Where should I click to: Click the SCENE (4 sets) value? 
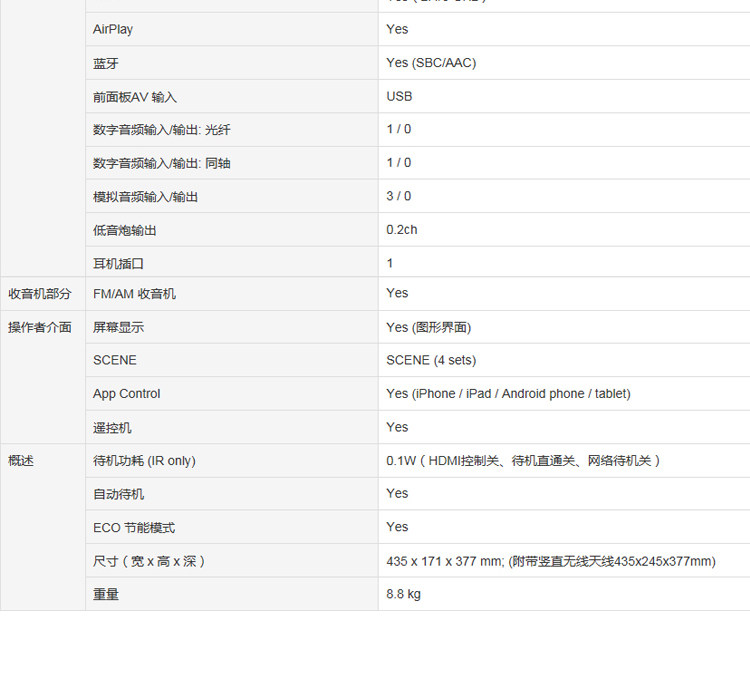point(431,360)
